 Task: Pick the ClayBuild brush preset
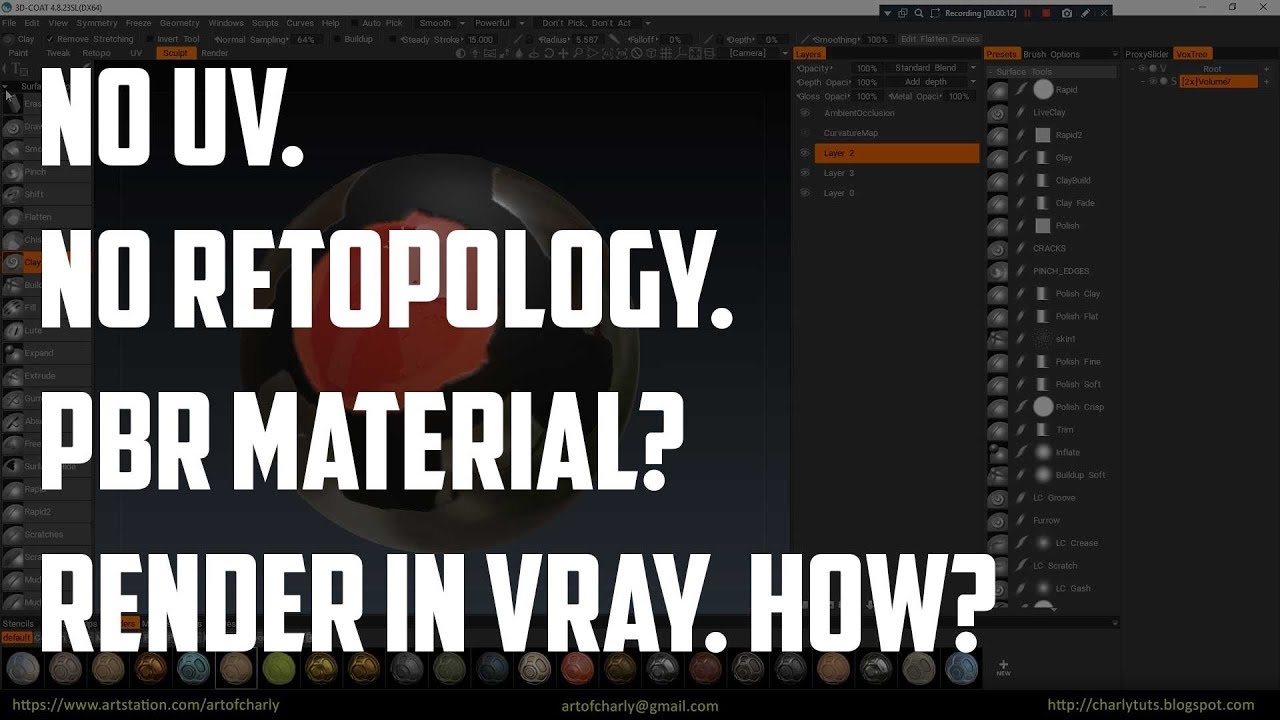coord(1073,181)
